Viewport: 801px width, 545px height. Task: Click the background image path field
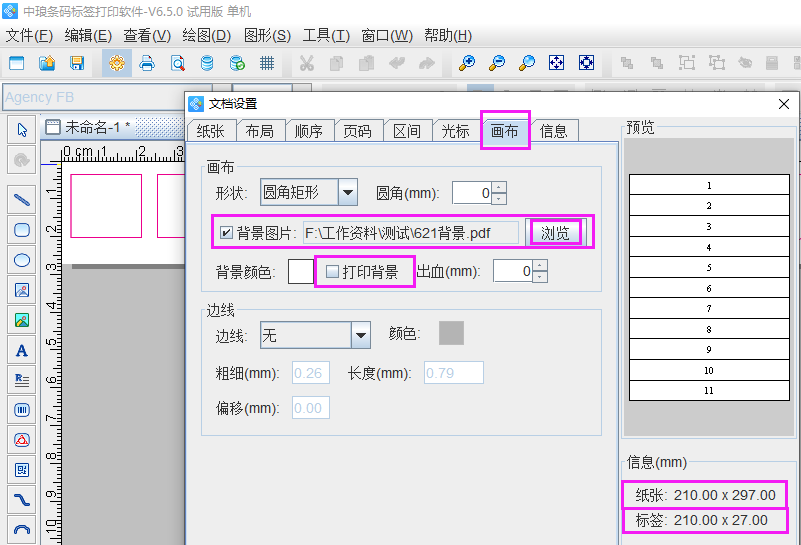[410, 233]
